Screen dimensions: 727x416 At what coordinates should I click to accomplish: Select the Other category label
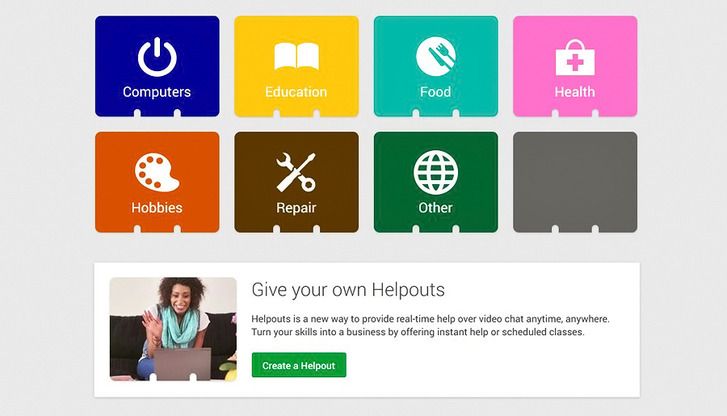click(435, 208)
